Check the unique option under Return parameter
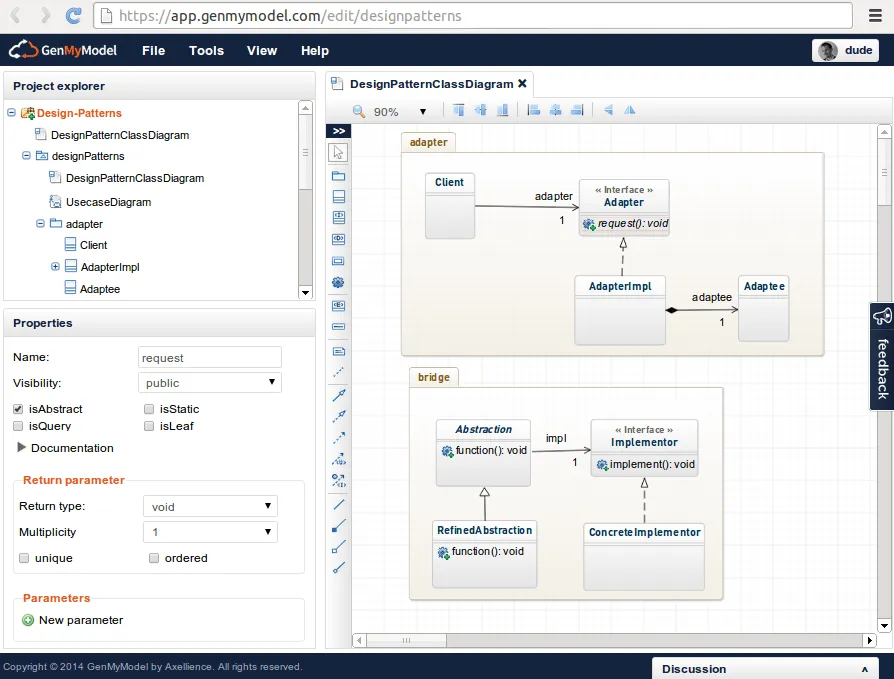Image resolution: width=894 pixels, height=679 pixels. point(23,558)
